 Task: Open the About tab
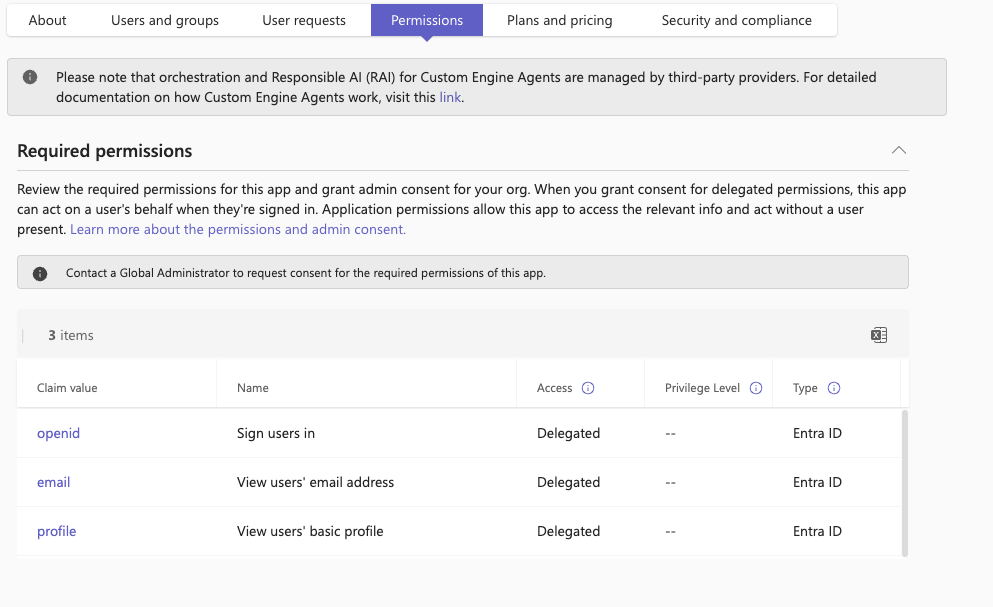[x=47, y=20]
